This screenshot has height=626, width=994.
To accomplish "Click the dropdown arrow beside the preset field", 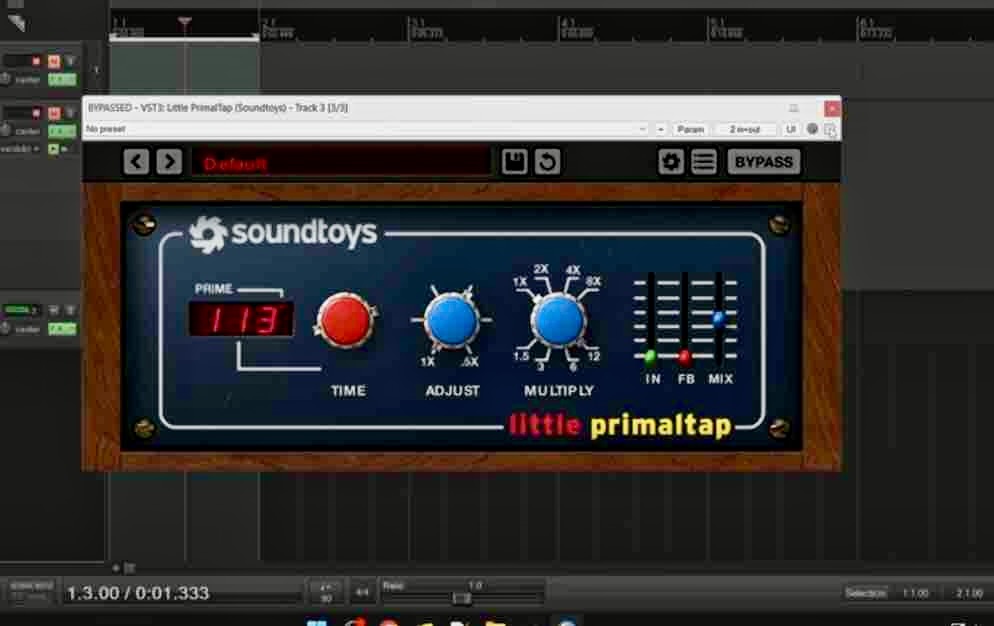I will click(645, 128).
